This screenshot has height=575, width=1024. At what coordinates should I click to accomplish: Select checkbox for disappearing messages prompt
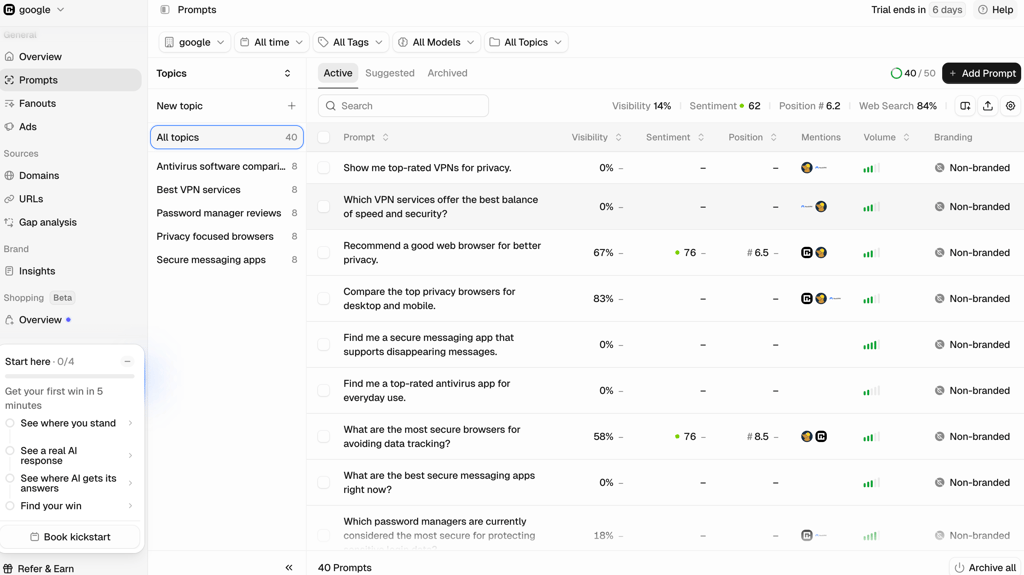click(x=324, y=344)
